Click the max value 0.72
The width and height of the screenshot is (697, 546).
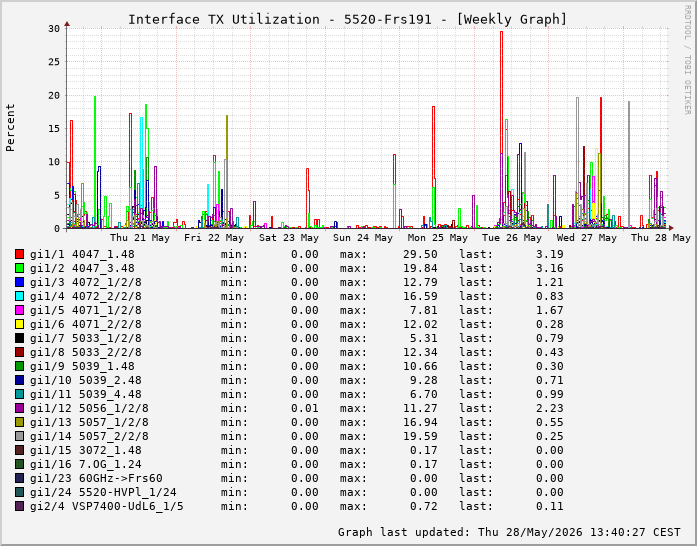[x=424, y=506]
